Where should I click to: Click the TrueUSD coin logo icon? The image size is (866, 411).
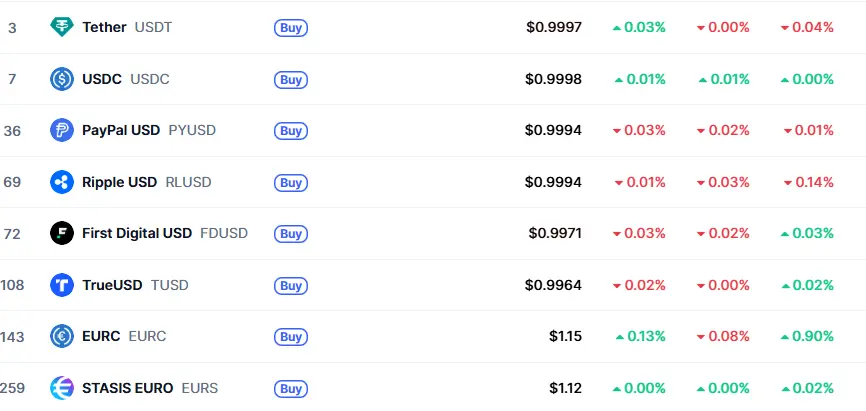coord(62,285)
